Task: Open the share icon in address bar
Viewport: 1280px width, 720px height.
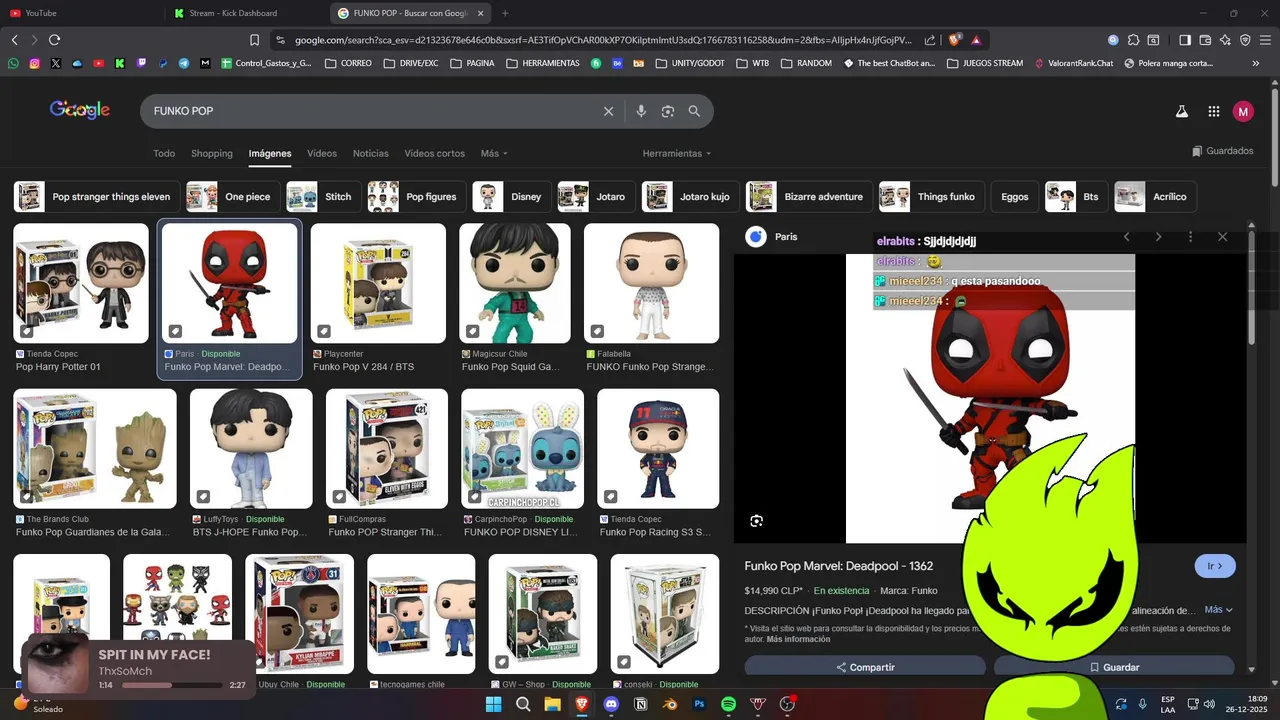Action: coord(930,40)
